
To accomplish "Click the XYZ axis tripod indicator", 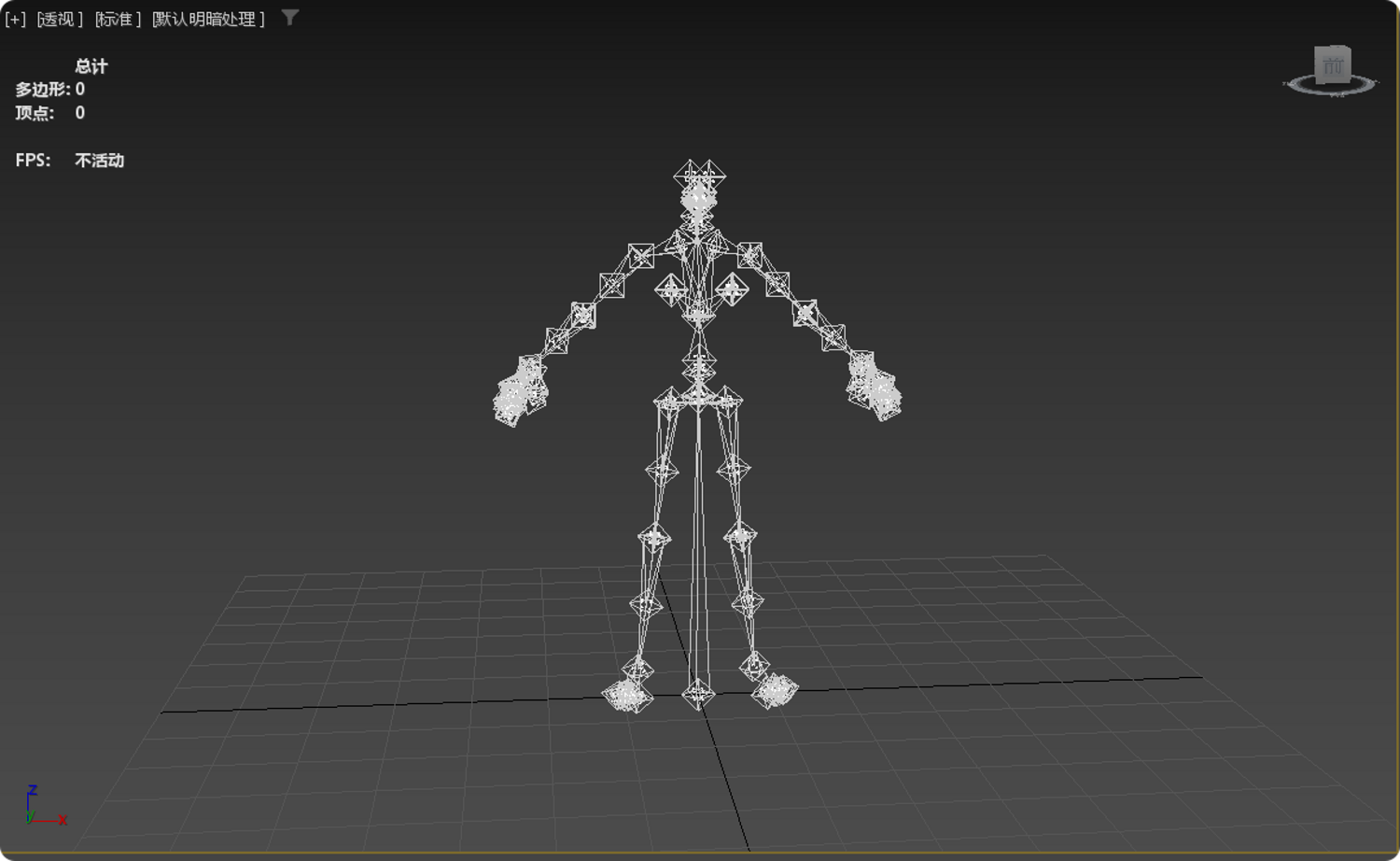I will click(44, 806).
